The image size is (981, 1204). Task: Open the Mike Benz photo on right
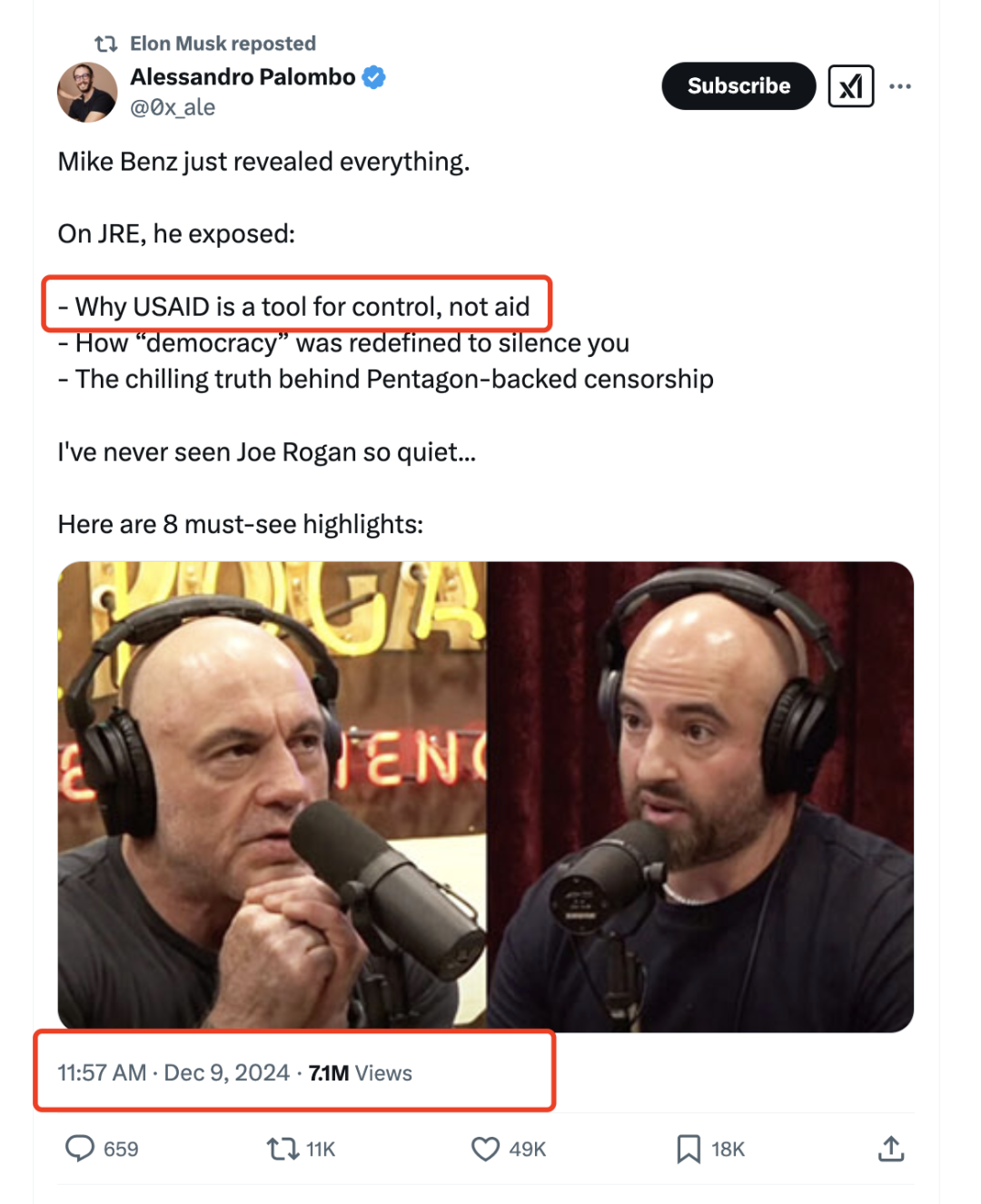click(x=700, y=796)
